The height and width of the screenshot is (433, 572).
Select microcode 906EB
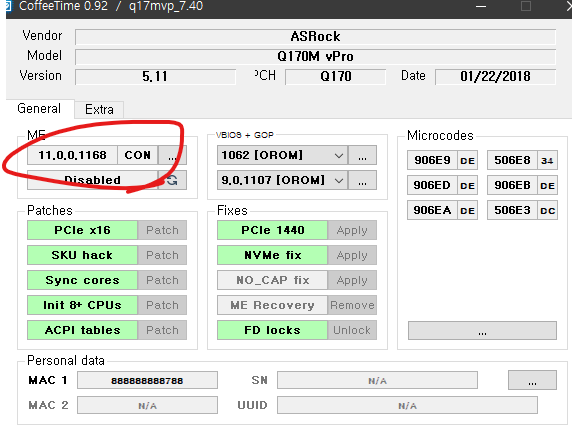pyautogui.click(x=512, y=185)
